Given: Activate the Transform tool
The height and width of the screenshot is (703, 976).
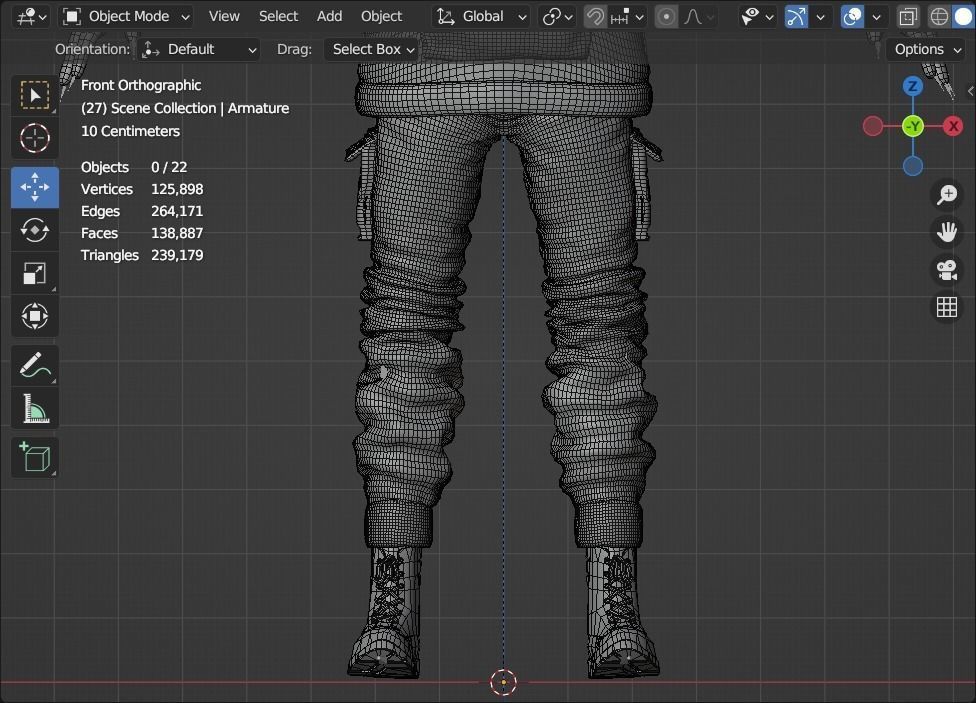Looking at the screenshot, I should [35, 316].
